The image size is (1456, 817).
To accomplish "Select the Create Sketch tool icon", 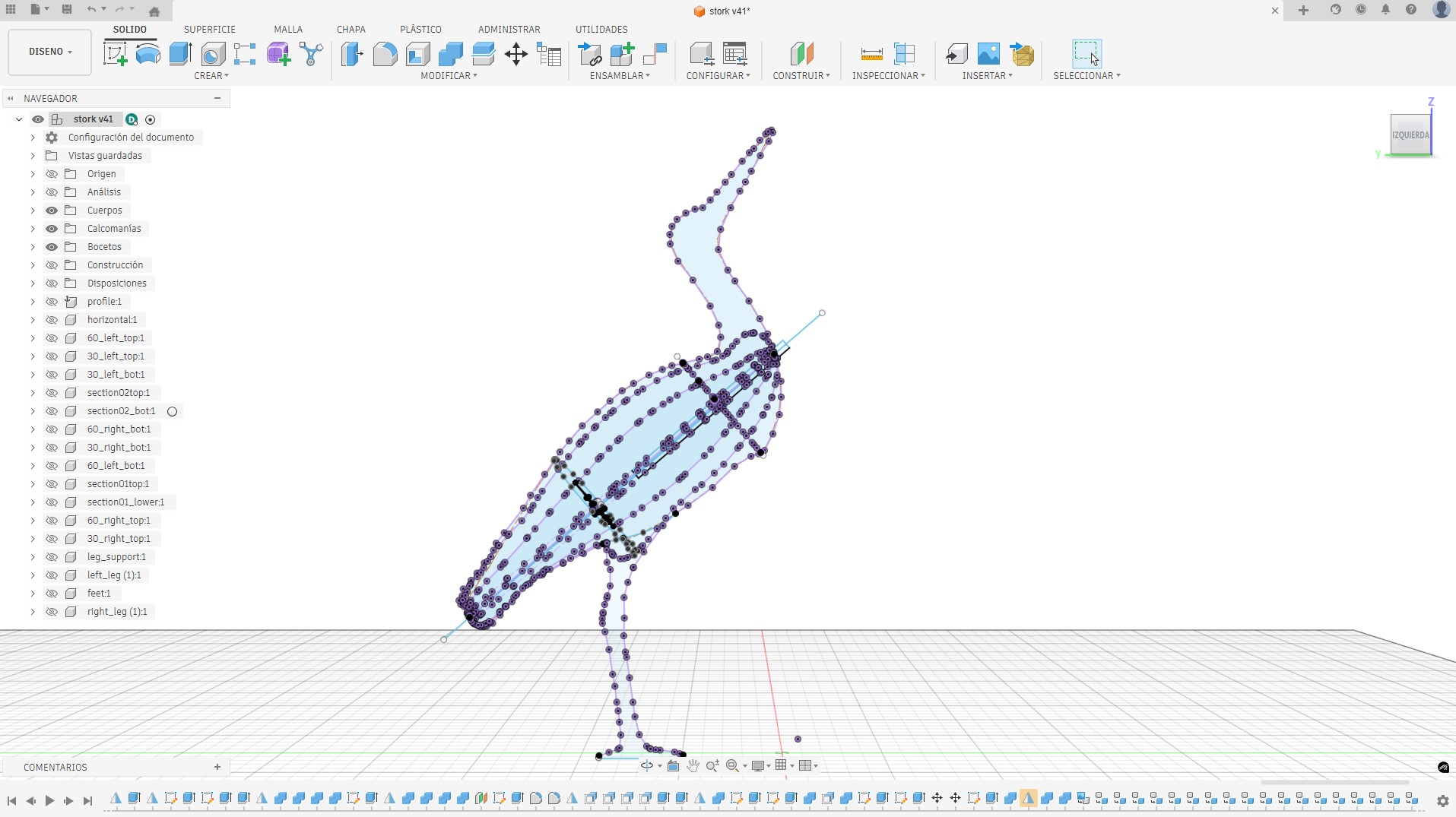I will (115, 54).
